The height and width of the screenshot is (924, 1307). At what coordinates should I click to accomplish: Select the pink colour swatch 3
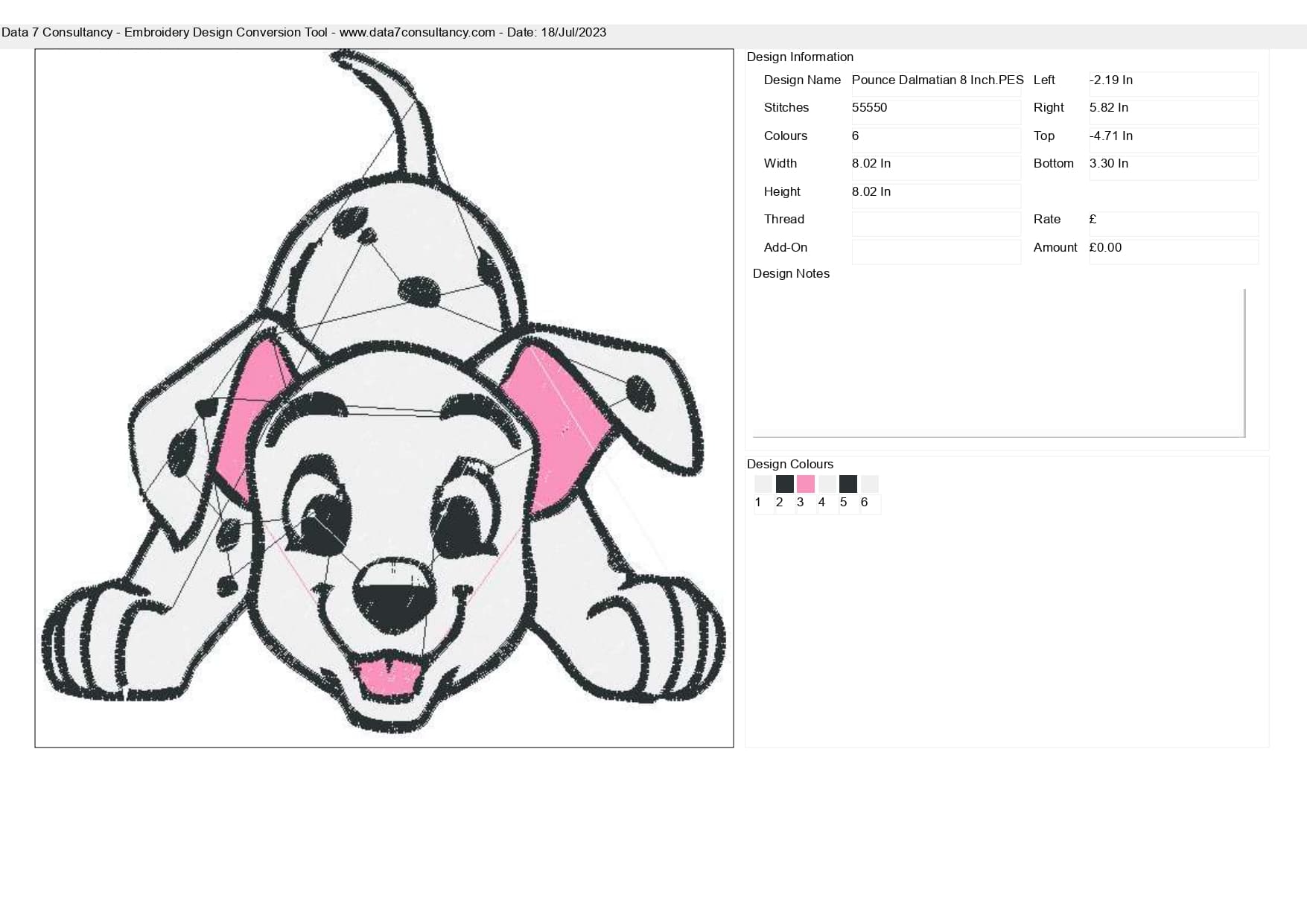pyautogui.click(x=805, y=484)
